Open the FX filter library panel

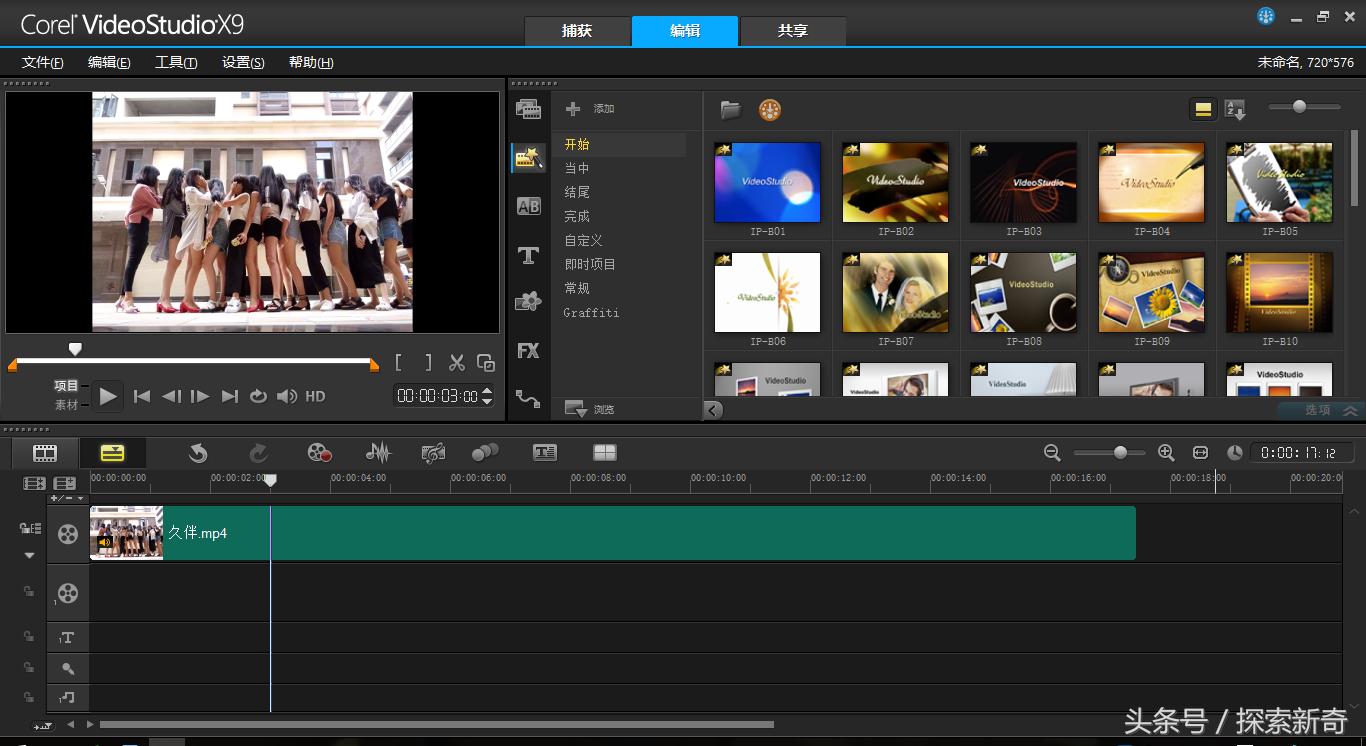pyautogui.click(x=528, y=351)
